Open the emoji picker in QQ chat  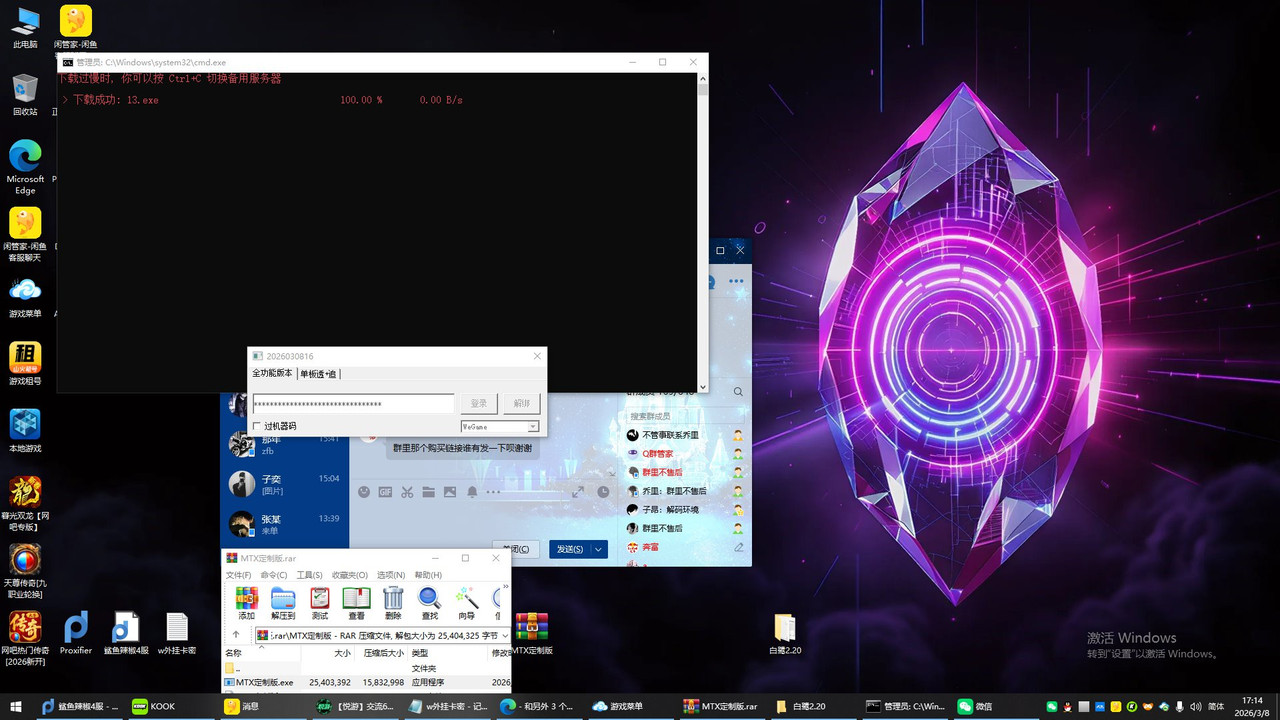364,492
